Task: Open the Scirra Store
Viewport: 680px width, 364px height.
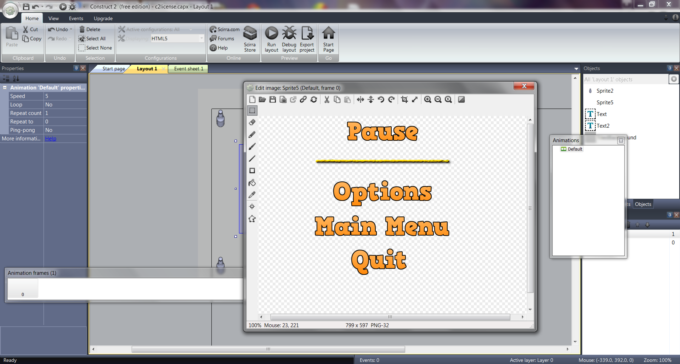Action: (250, 39)
